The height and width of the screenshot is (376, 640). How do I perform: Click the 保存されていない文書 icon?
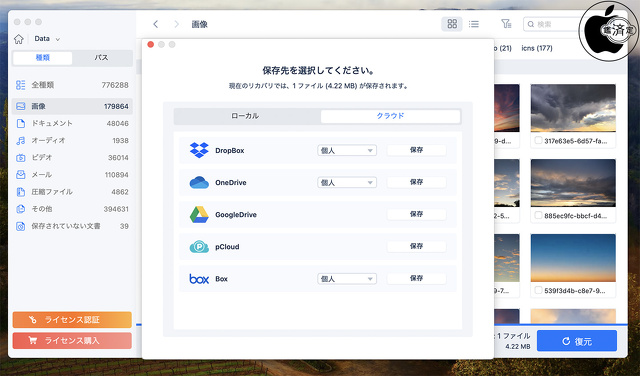(x=20, y=226)
